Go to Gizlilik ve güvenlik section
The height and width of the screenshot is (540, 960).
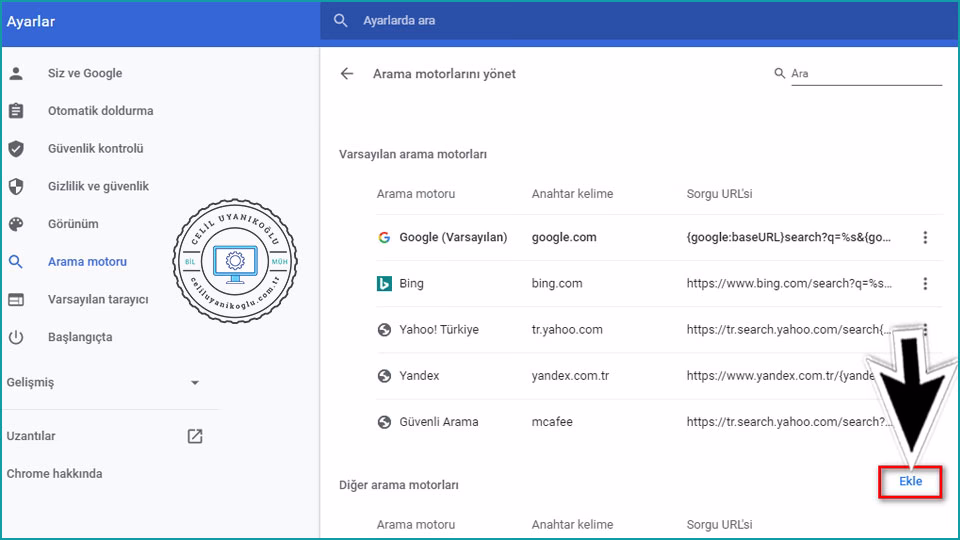(98, 186)
